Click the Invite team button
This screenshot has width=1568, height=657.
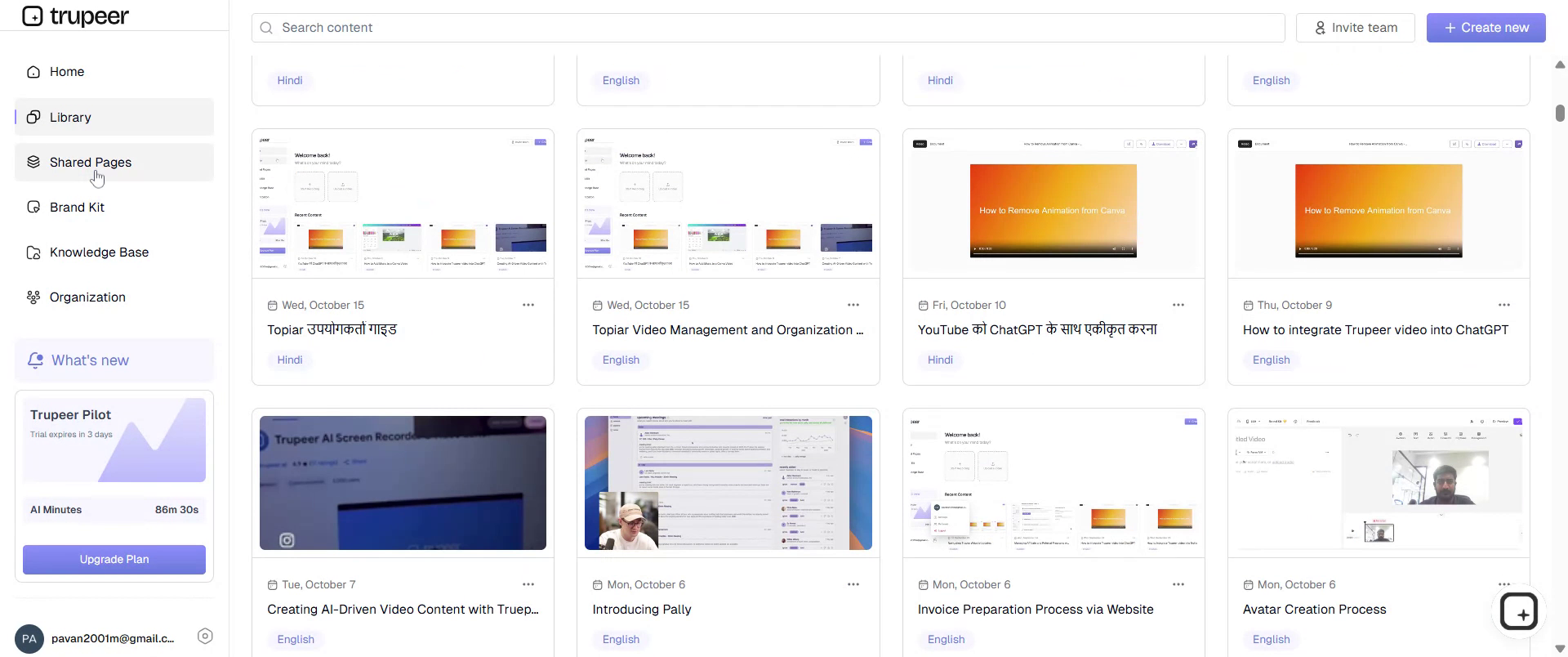coord(1356,28)
